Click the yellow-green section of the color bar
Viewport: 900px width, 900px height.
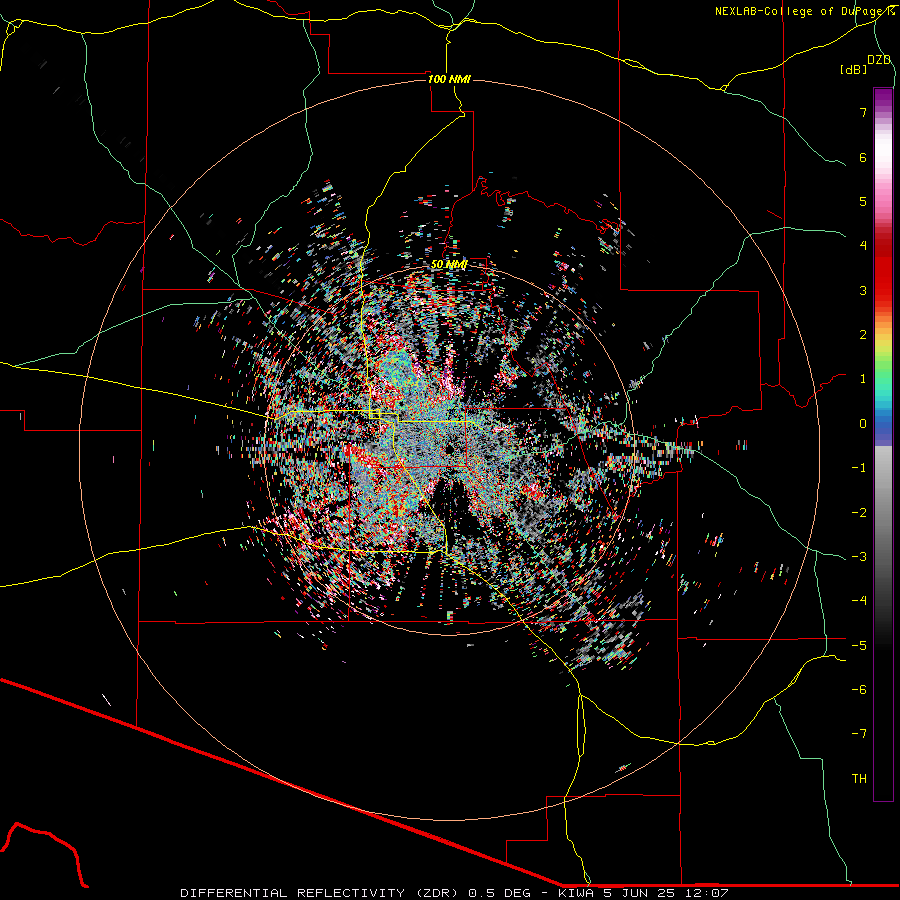(883, 350)
